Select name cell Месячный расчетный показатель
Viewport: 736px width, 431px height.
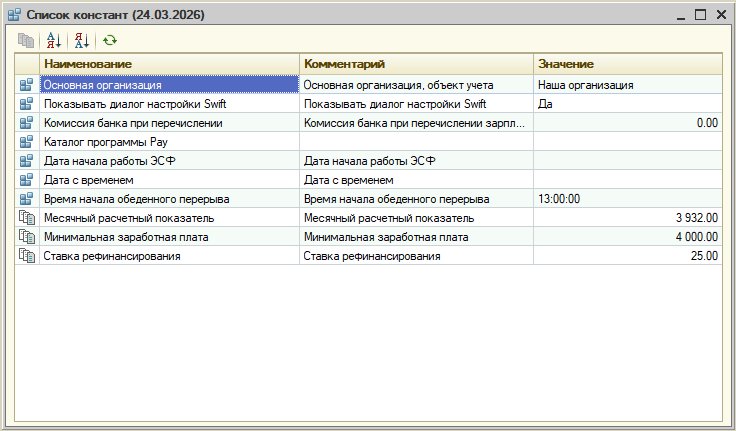[x=169, y=218]
